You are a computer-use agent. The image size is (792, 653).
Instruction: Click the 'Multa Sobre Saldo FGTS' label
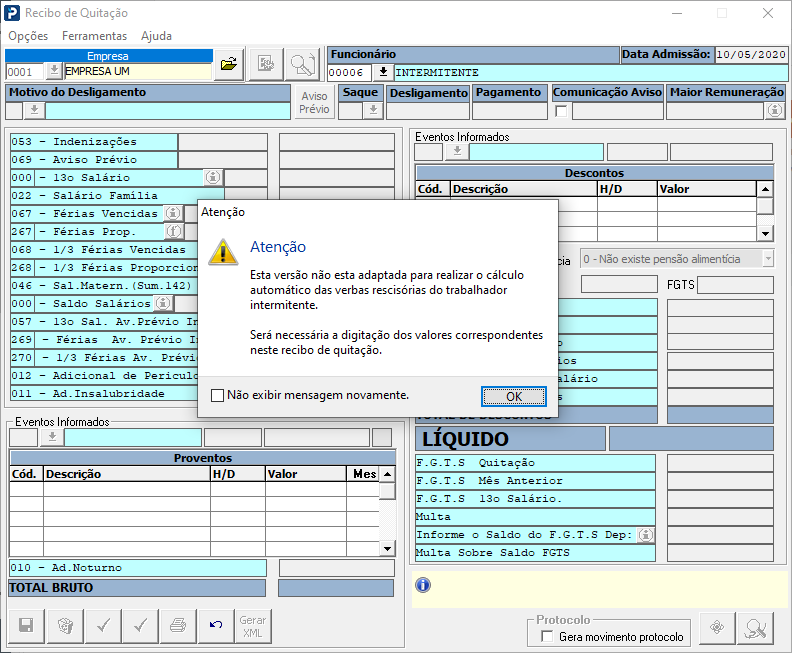(x=492, y=552)
